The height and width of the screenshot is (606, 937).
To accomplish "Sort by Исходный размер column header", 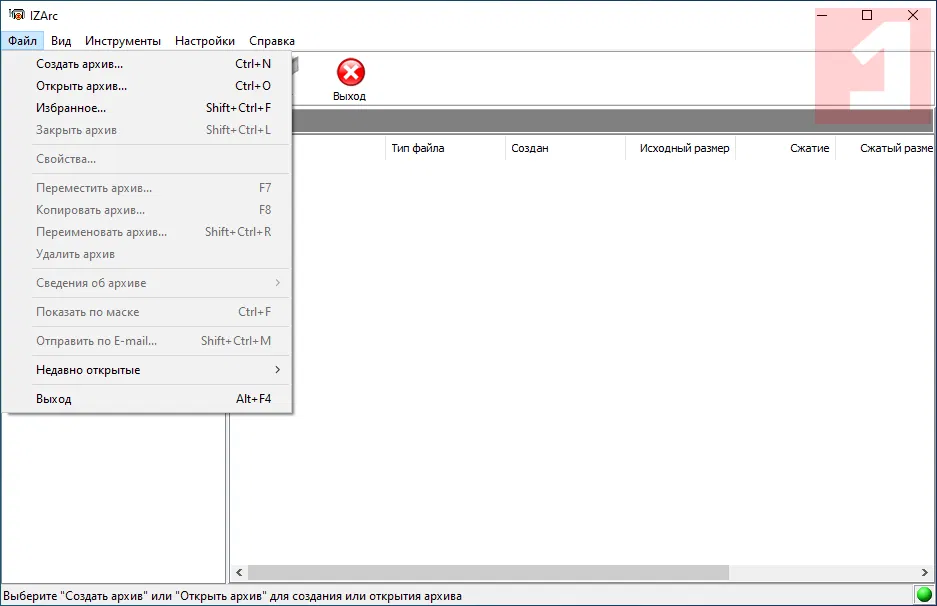I will click(x=681, y=148).
